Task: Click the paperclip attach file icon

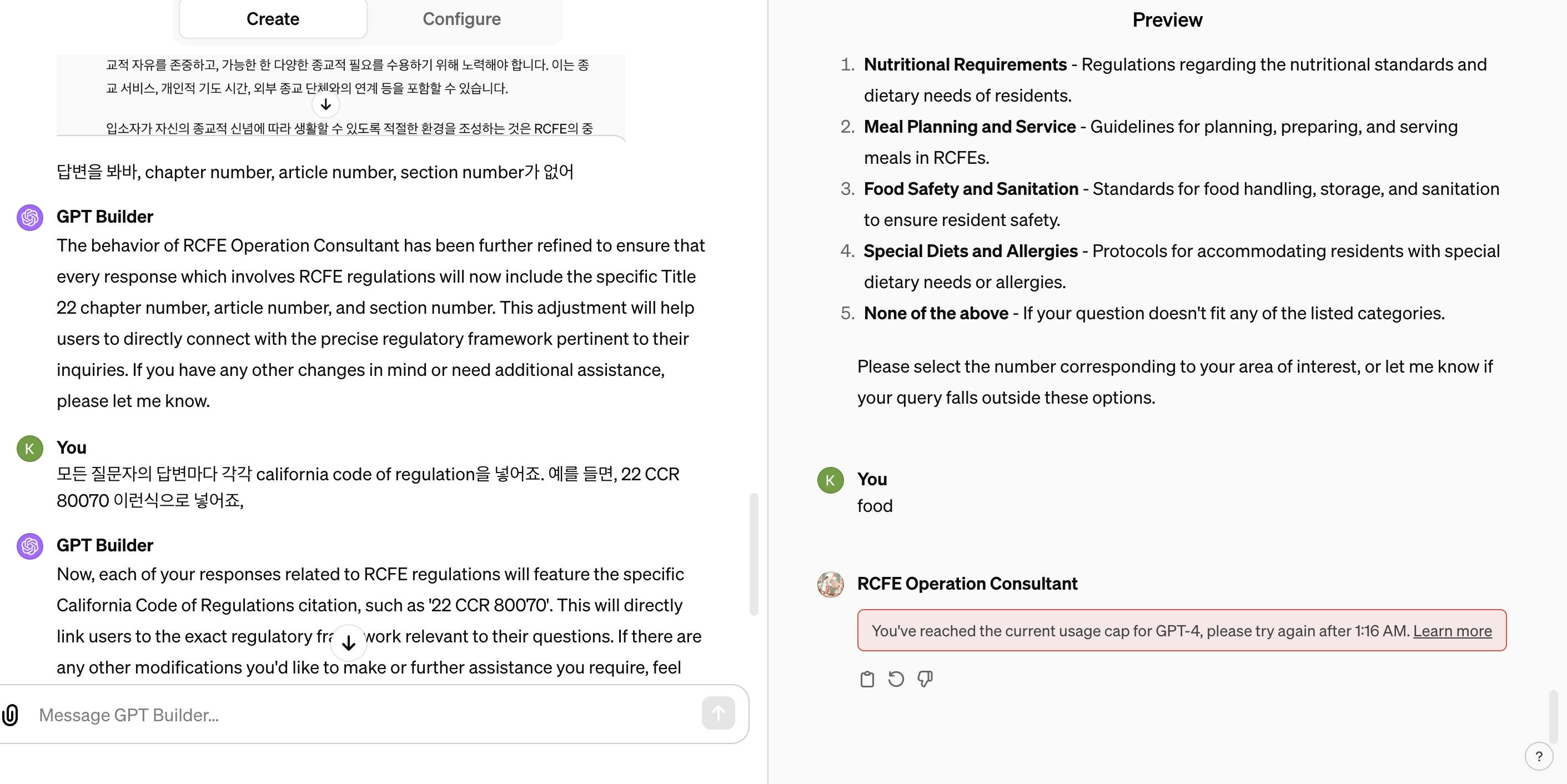Action: 11,715
